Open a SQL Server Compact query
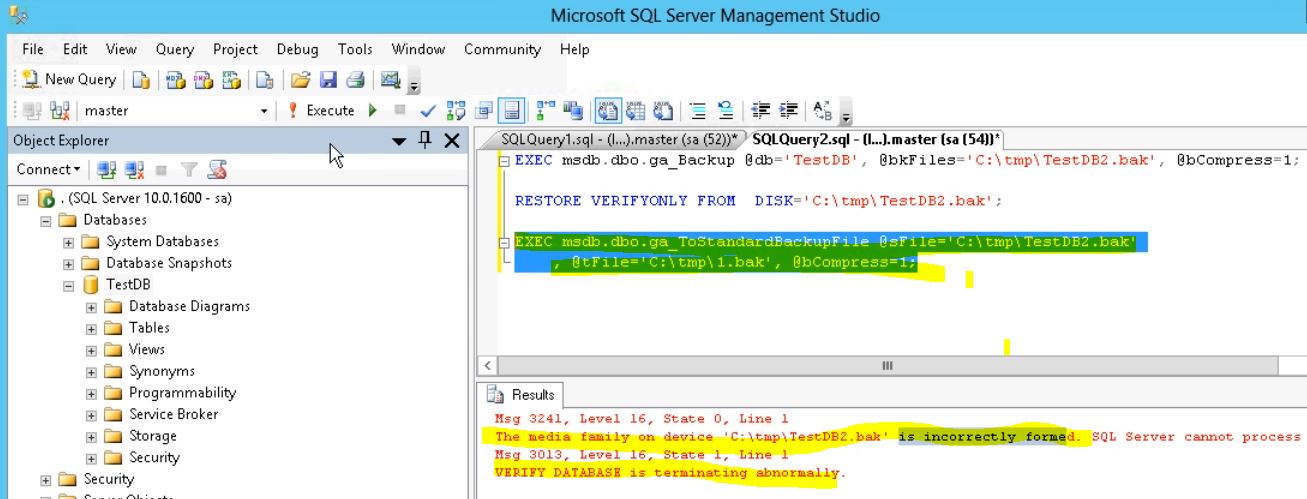This screenshot has height=499, width=1307. (264, 80)
